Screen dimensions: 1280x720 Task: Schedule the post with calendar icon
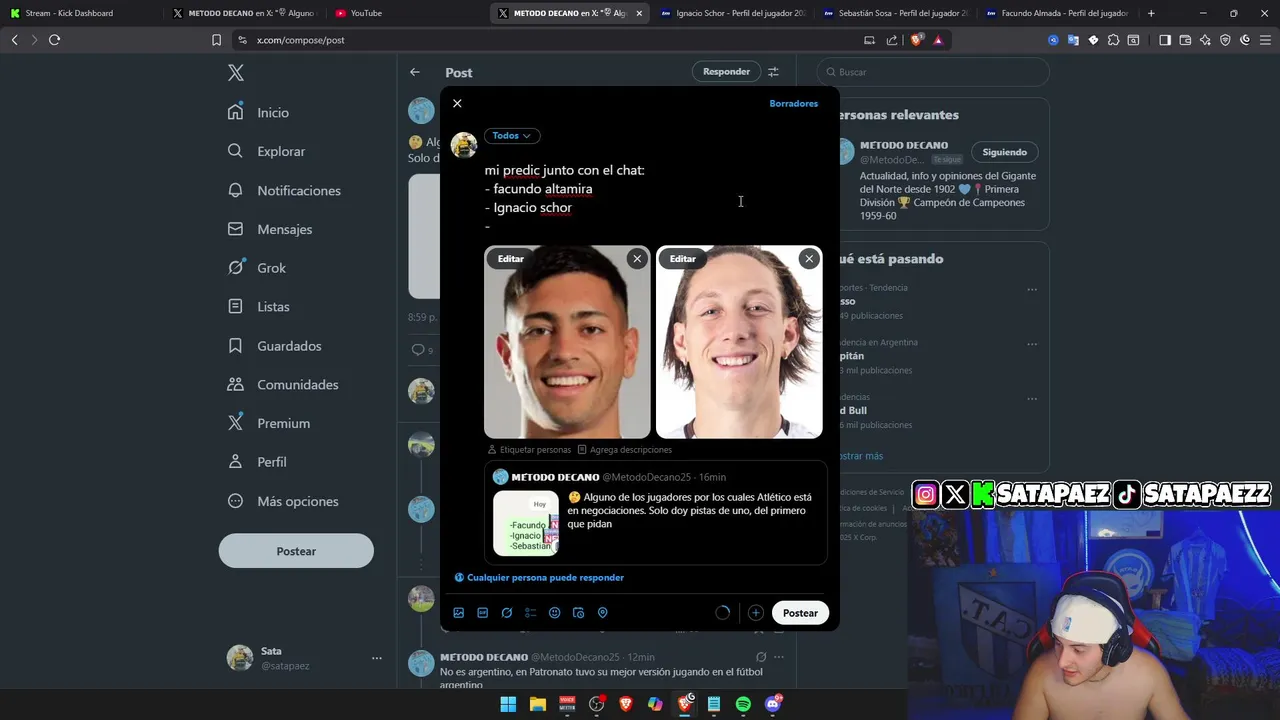coord(579,613)
